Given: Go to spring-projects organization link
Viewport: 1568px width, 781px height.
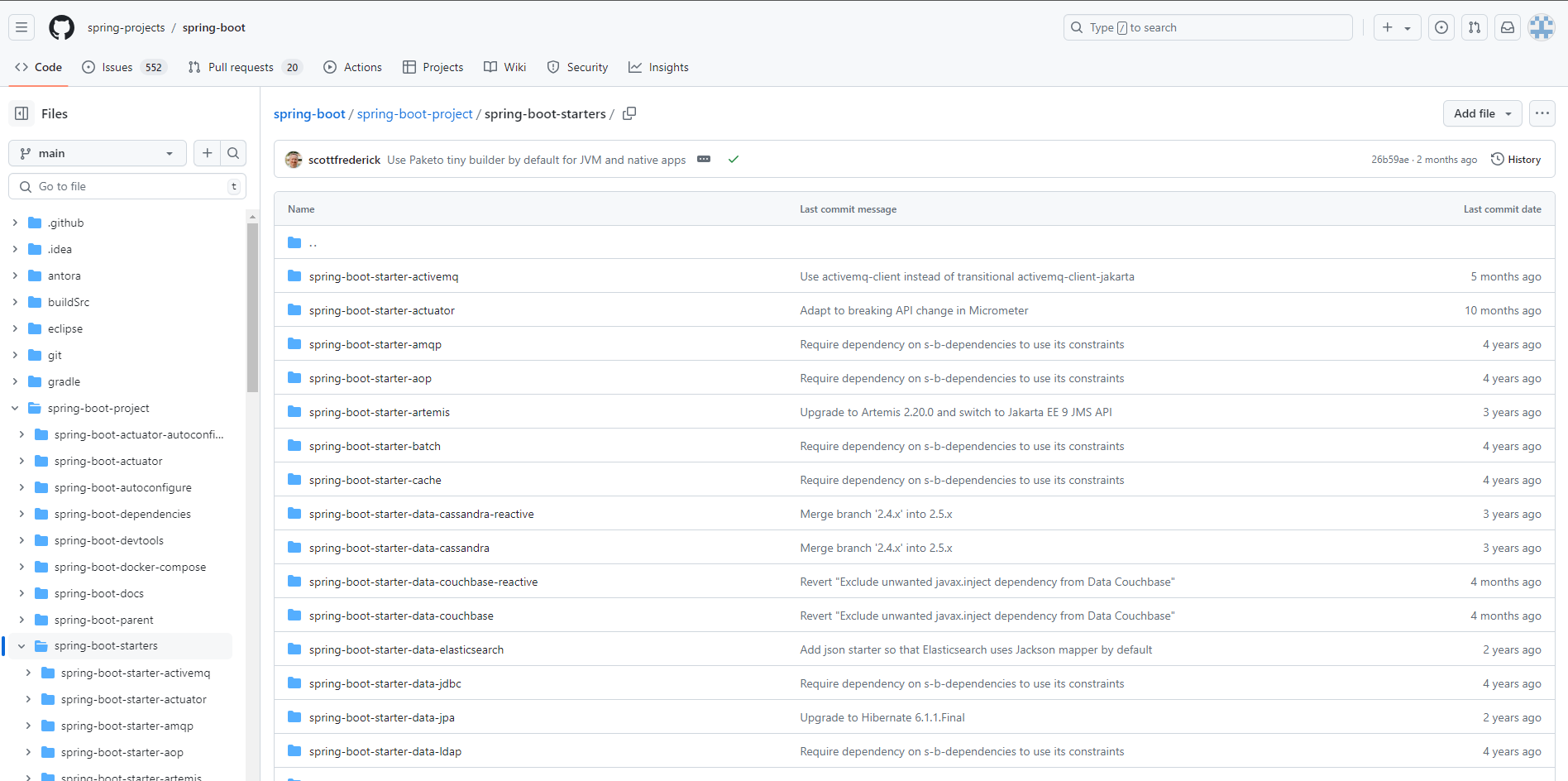Looking at the screenshot, I should pyautogui.click(x=126, y=27).
